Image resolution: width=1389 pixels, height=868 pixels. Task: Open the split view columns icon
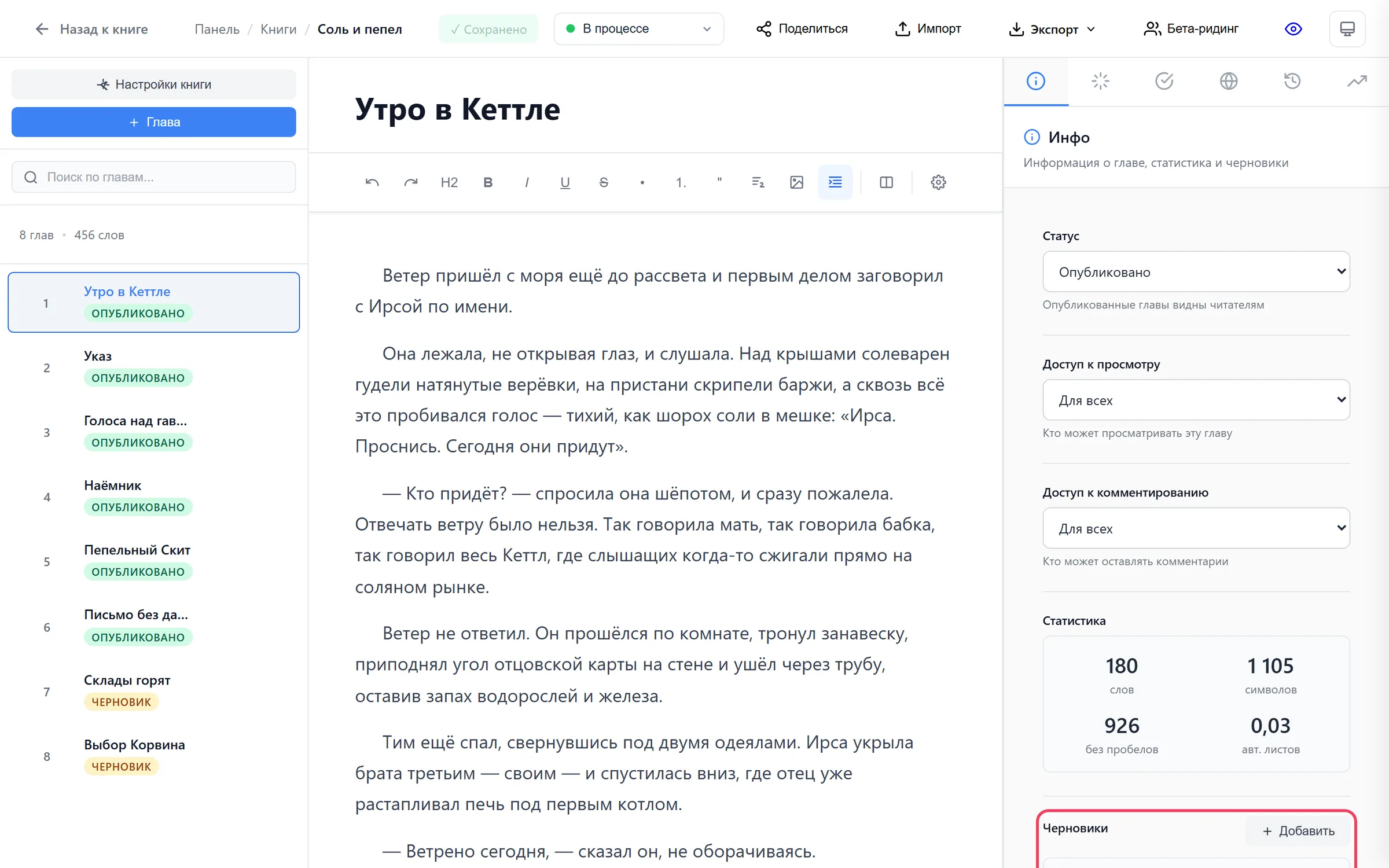886,182
